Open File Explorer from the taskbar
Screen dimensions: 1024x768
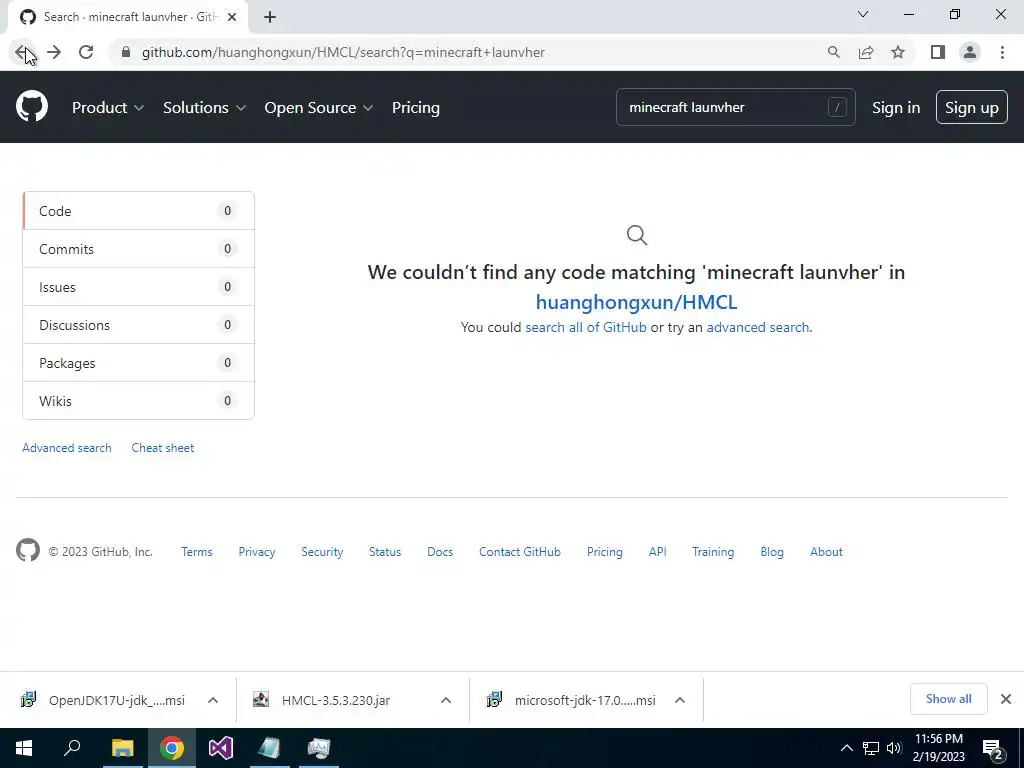click(122, 748)
